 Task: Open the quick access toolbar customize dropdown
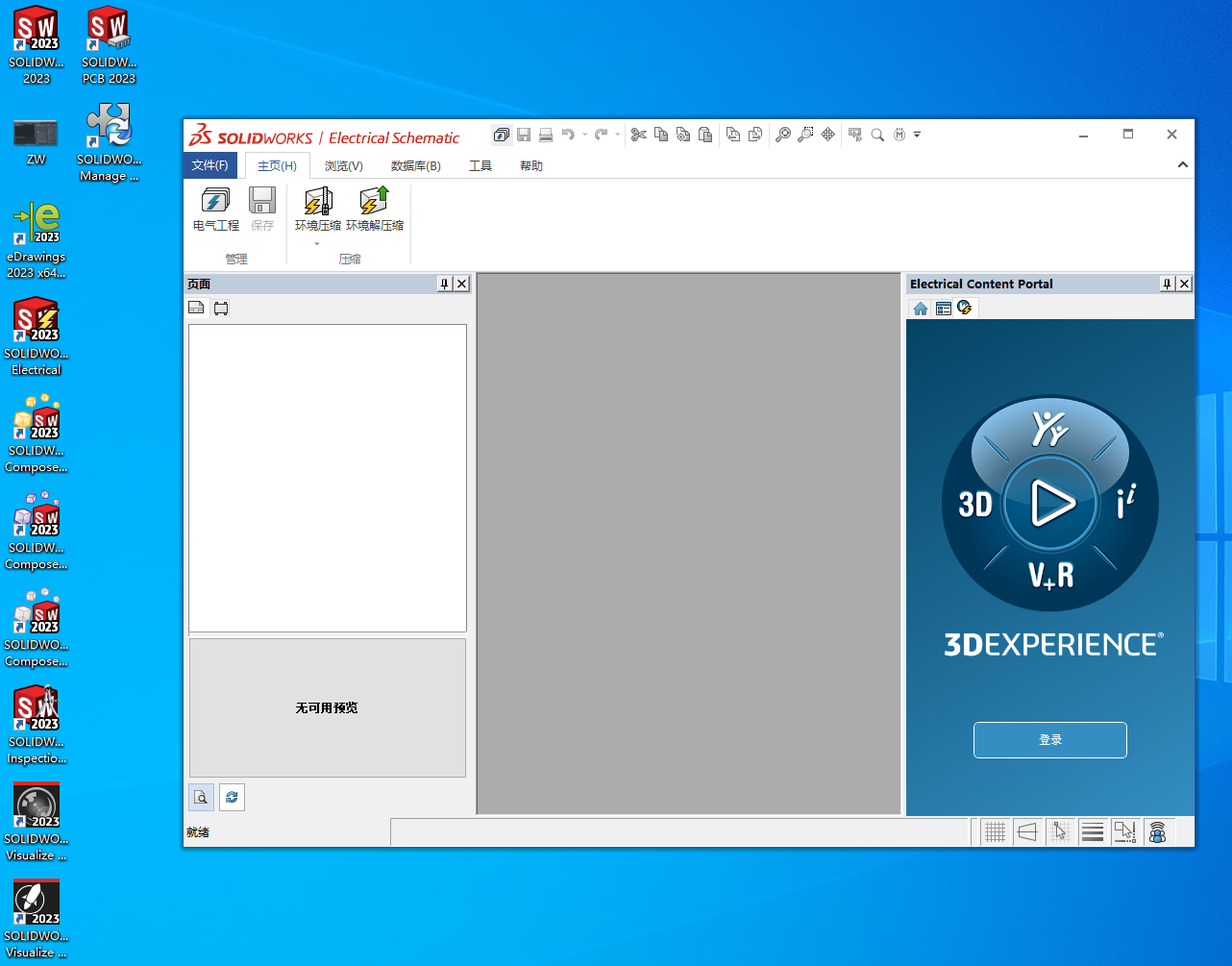pyautogui.click(x=917, y=135)
